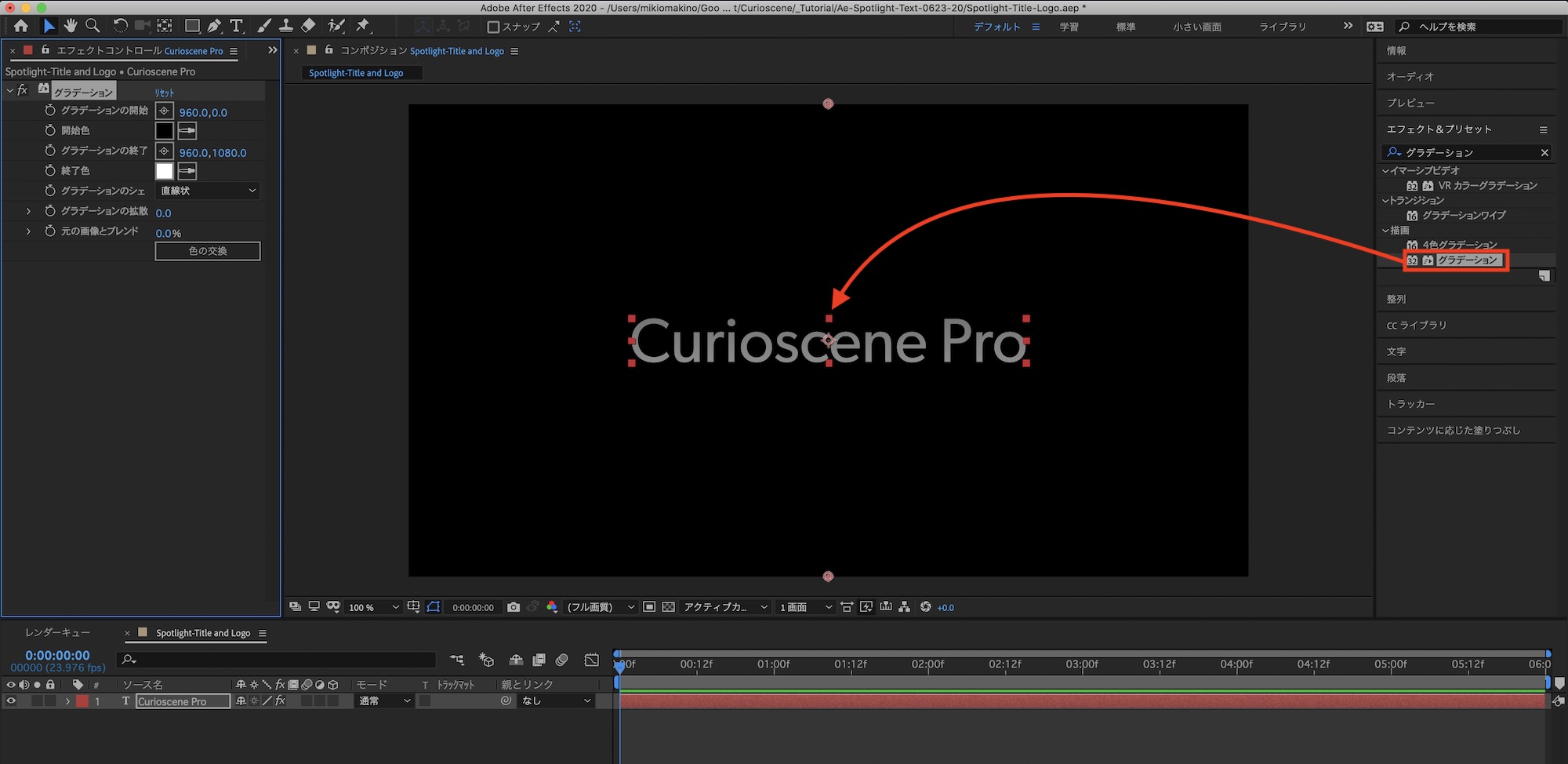Enable the スナップ snapping checkbox
1568x764 pixels.
coord(493,27)
